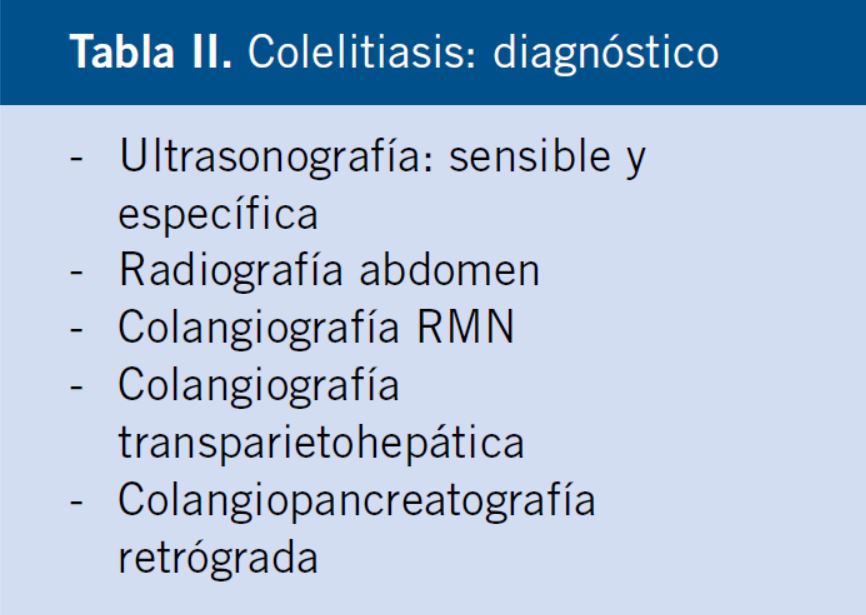The width and height of the screenshot is (866, 615).
Task: Click the dash bullet before Colangiografía RMN
Action: 76,333
